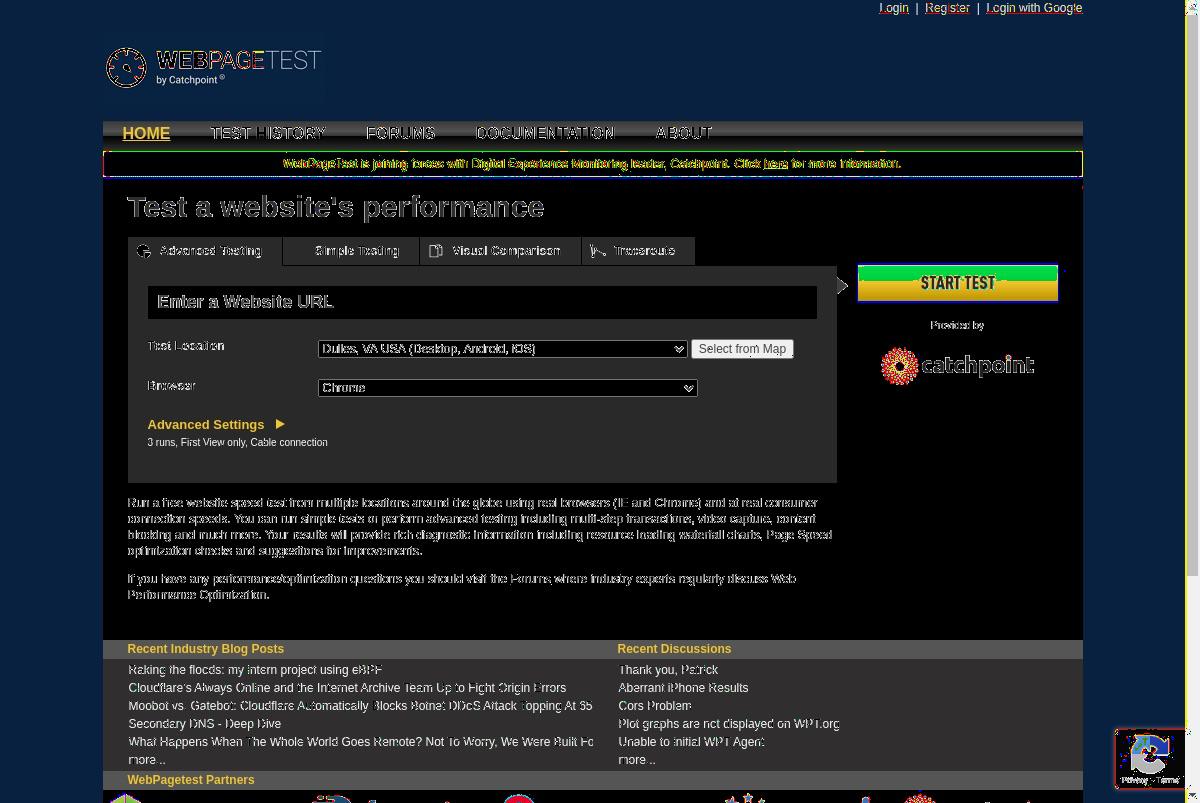Image resolution: width=1200 pixels, height=803 pixels.
Task: Click the Catchpoint logo under Provided by
Action: pos(957,366)
